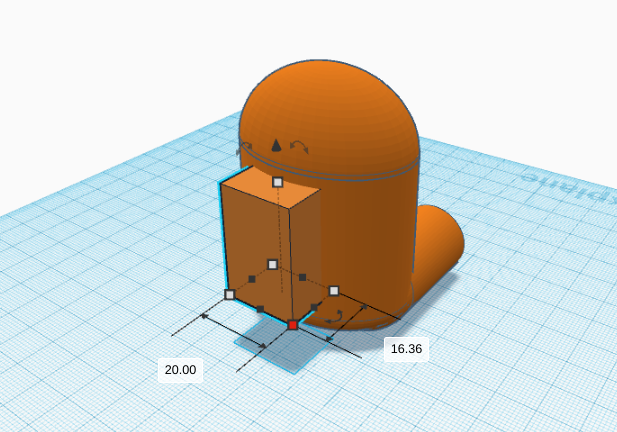
Task: Click black midpoint handle on back-left dashed edge
Action: (x=252, y=279)
